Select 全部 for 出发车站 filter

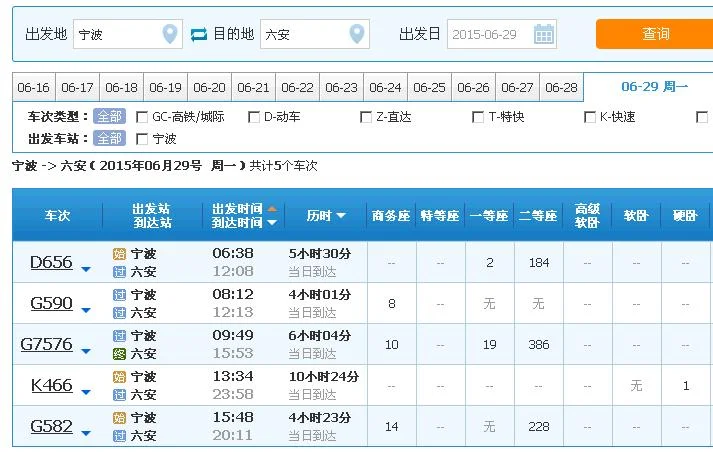109,138
